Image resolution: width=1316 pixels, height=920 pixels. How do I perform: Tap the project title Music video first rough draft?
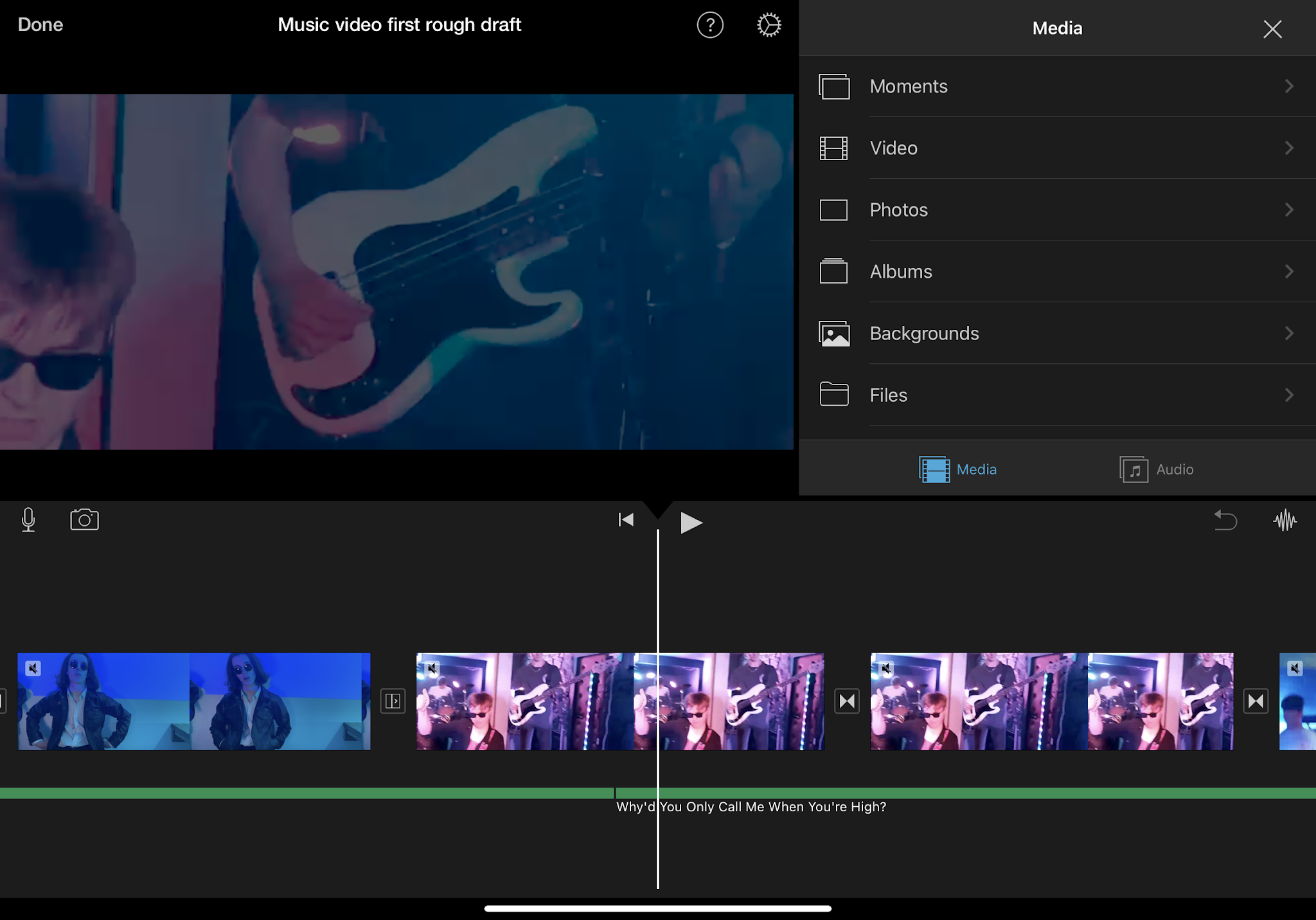click(399, 24)
